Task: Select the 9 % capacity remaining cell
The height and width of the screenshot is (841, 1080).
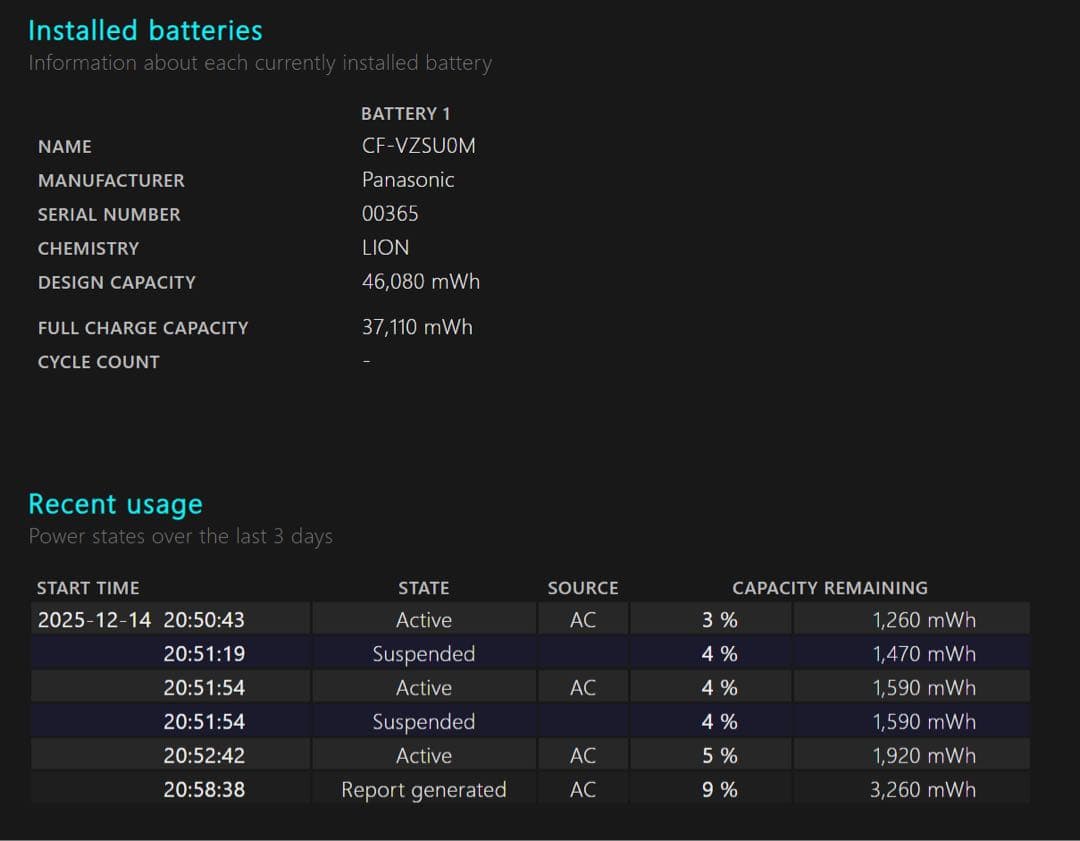Action: tap(719, 790)
